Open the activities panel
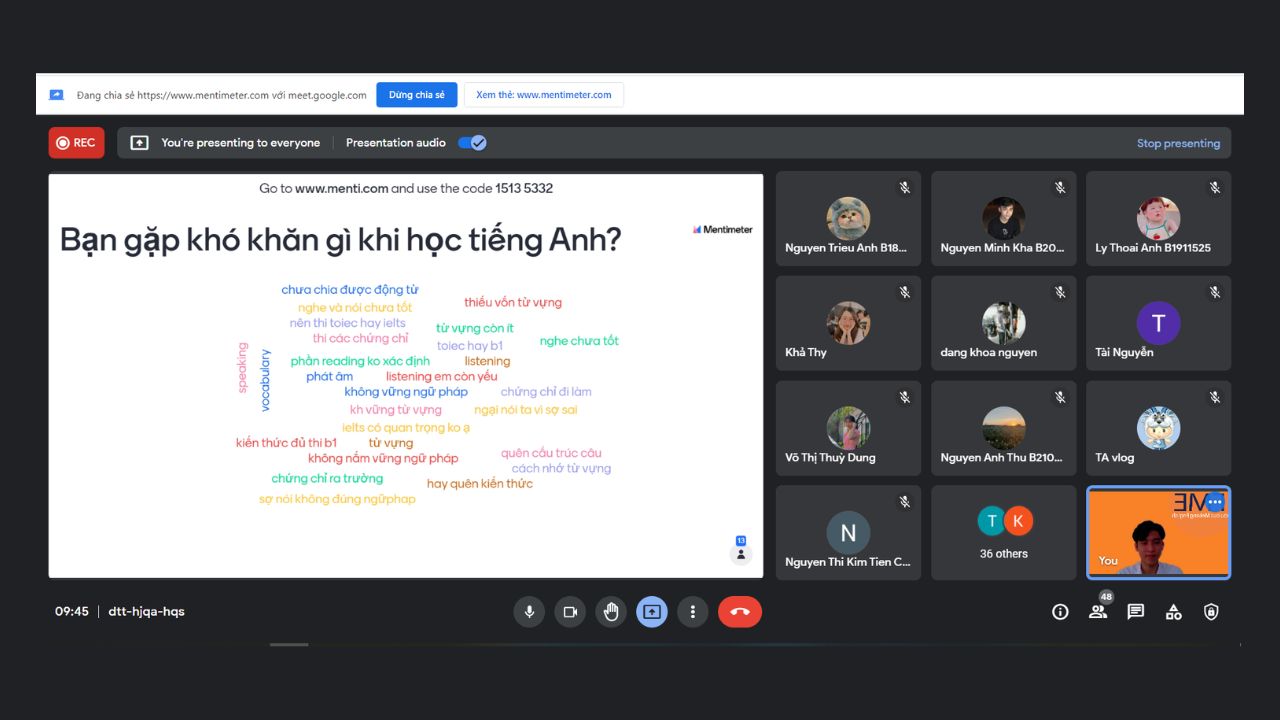1280x720 pixels. (x=1174, y=612)
